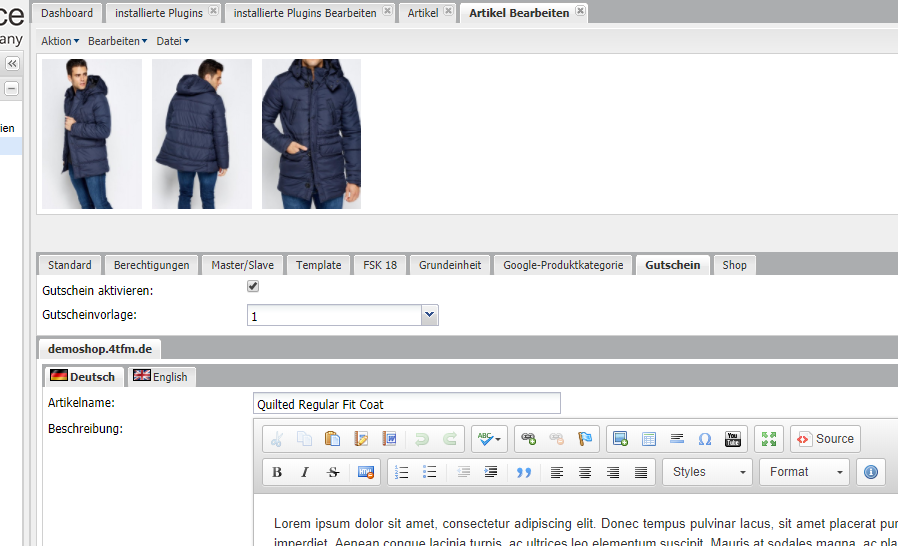
Task: Switch language to English tab
Action: (x=160, y=377)
